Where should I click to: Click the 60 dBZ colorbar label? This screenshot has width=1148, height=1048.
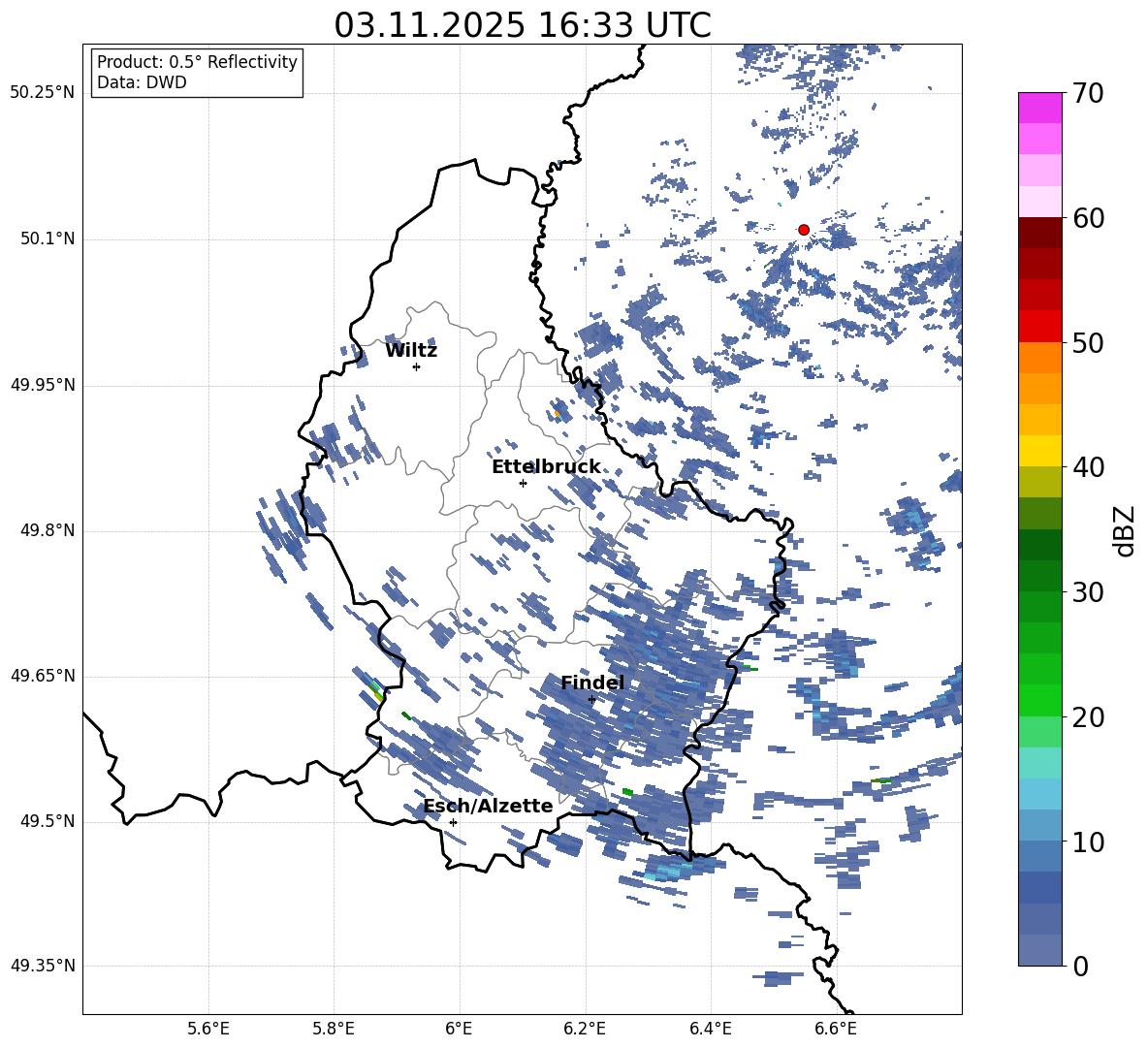[x=1088, y=218]
